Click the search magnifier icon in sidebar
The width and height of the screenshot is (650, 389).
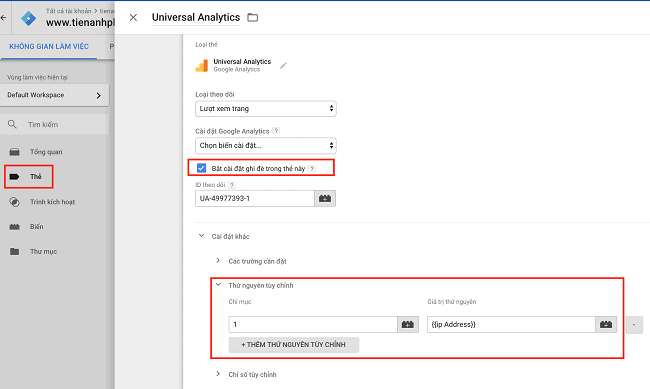[12, 124]
